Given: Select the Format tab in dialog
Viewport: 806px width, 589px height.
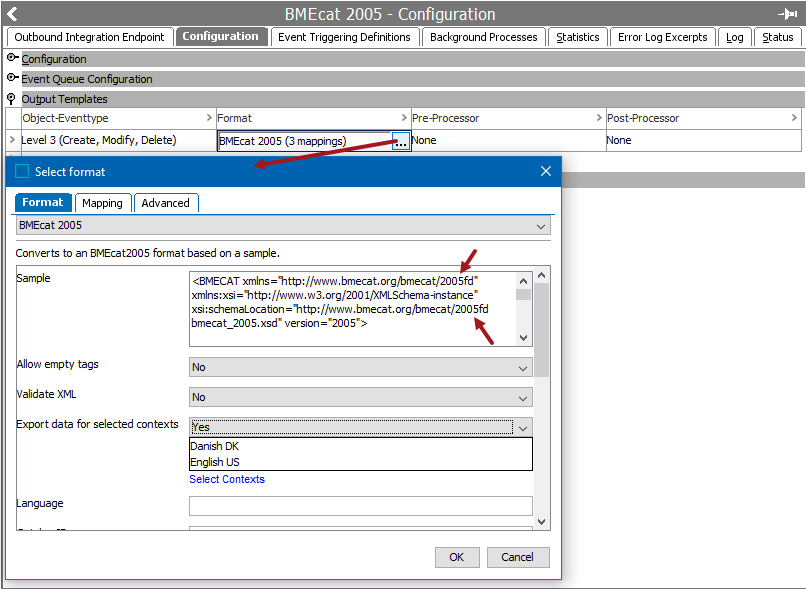Looking at the screenshot, I should click(x=43, y=203).
